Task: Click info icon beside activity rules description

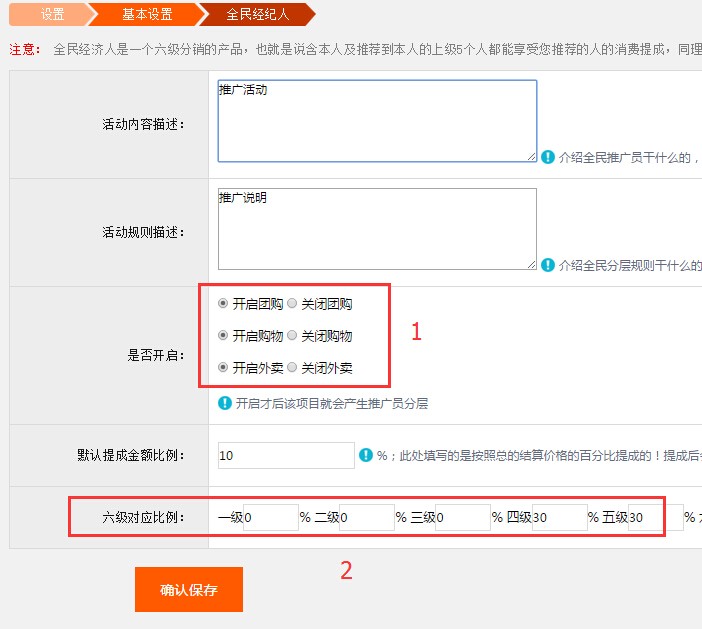Action: pyautogui.click(x=548, y=265)
